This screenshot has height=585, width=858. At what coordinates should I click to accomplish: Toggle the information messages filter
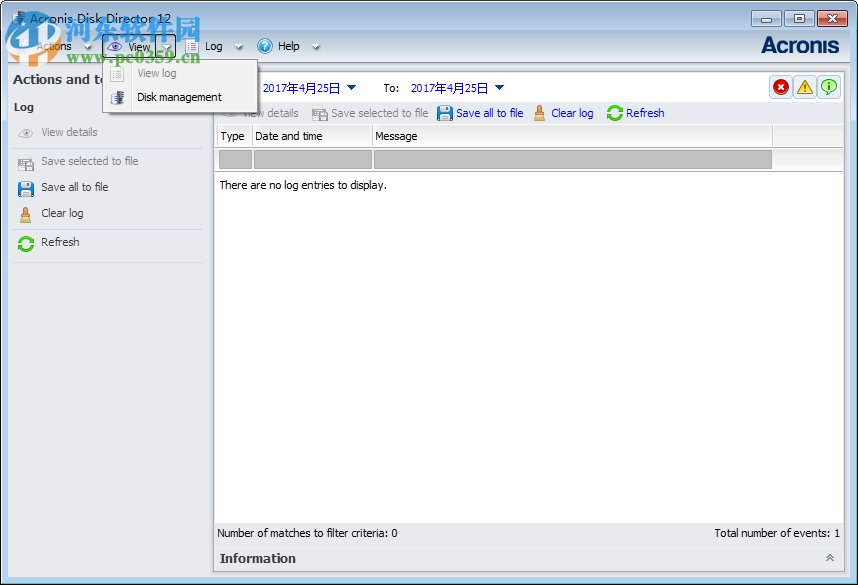(829, 87)
